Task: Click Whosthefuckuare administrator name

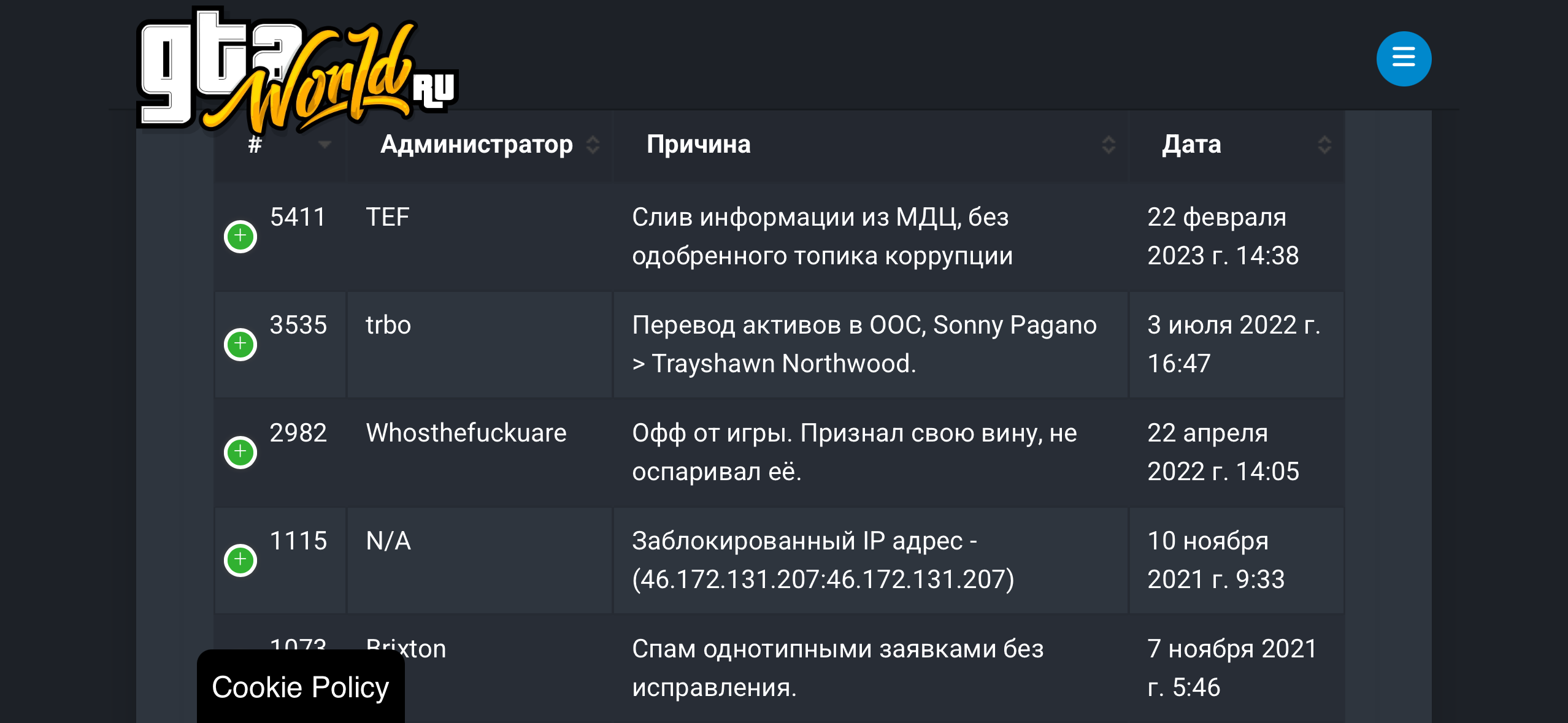Action: coord(466,433)
